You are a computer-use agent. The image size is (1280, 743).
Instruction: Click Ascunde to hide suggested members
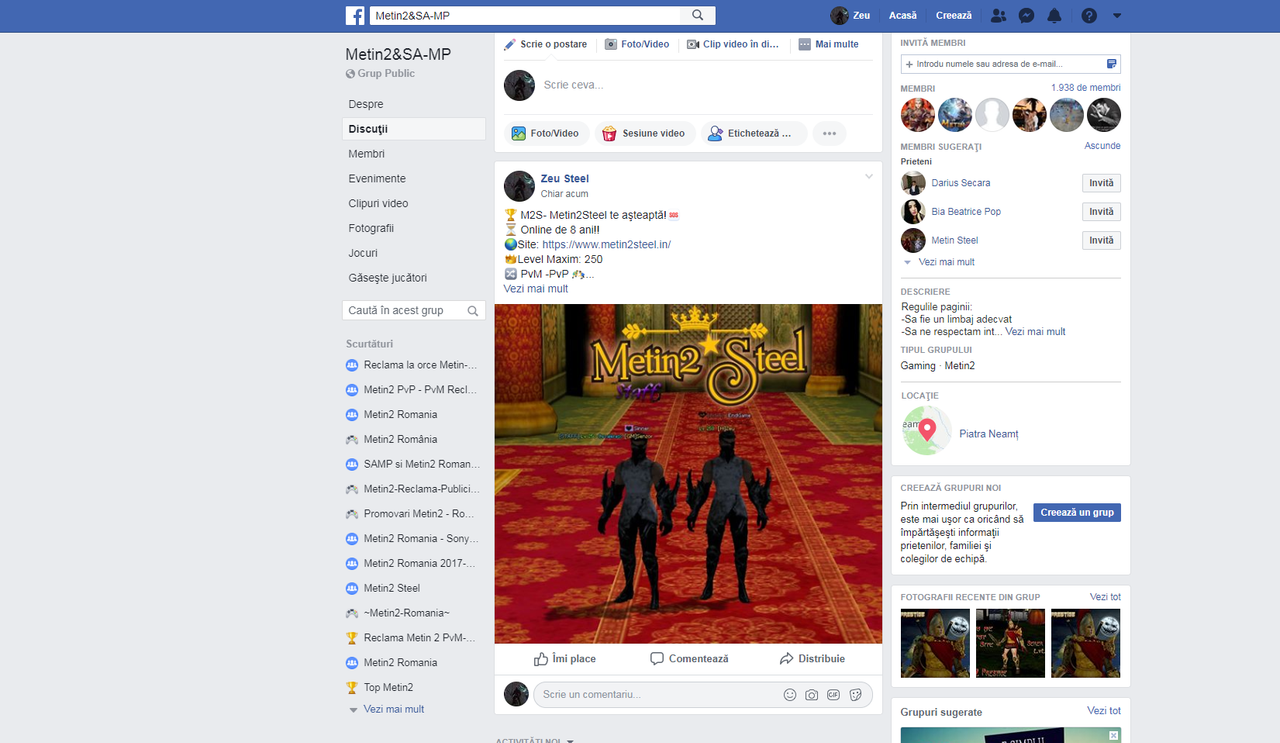pyautogui.click(x=1102, y=146)
